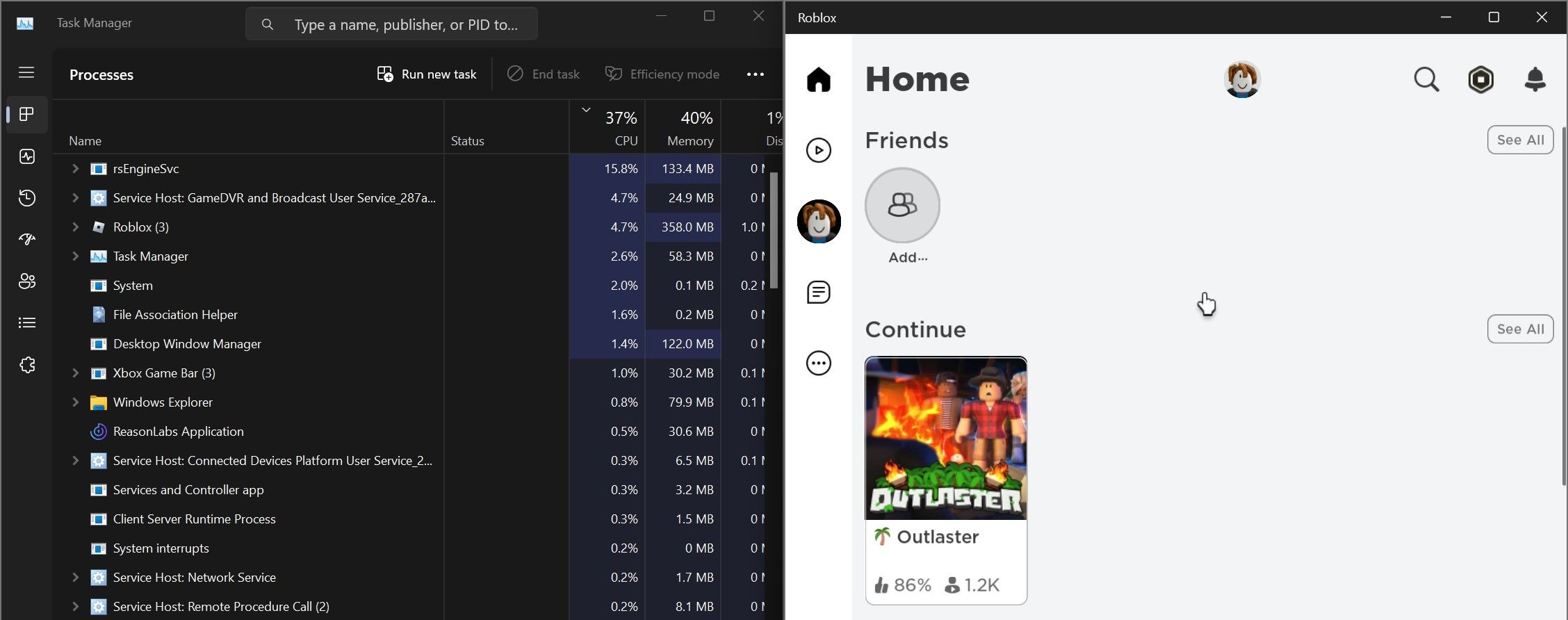Open avatar page from Roblox sidebar
The height and width of the screenshot is (620, 1568).
click(x=819, y=222)
